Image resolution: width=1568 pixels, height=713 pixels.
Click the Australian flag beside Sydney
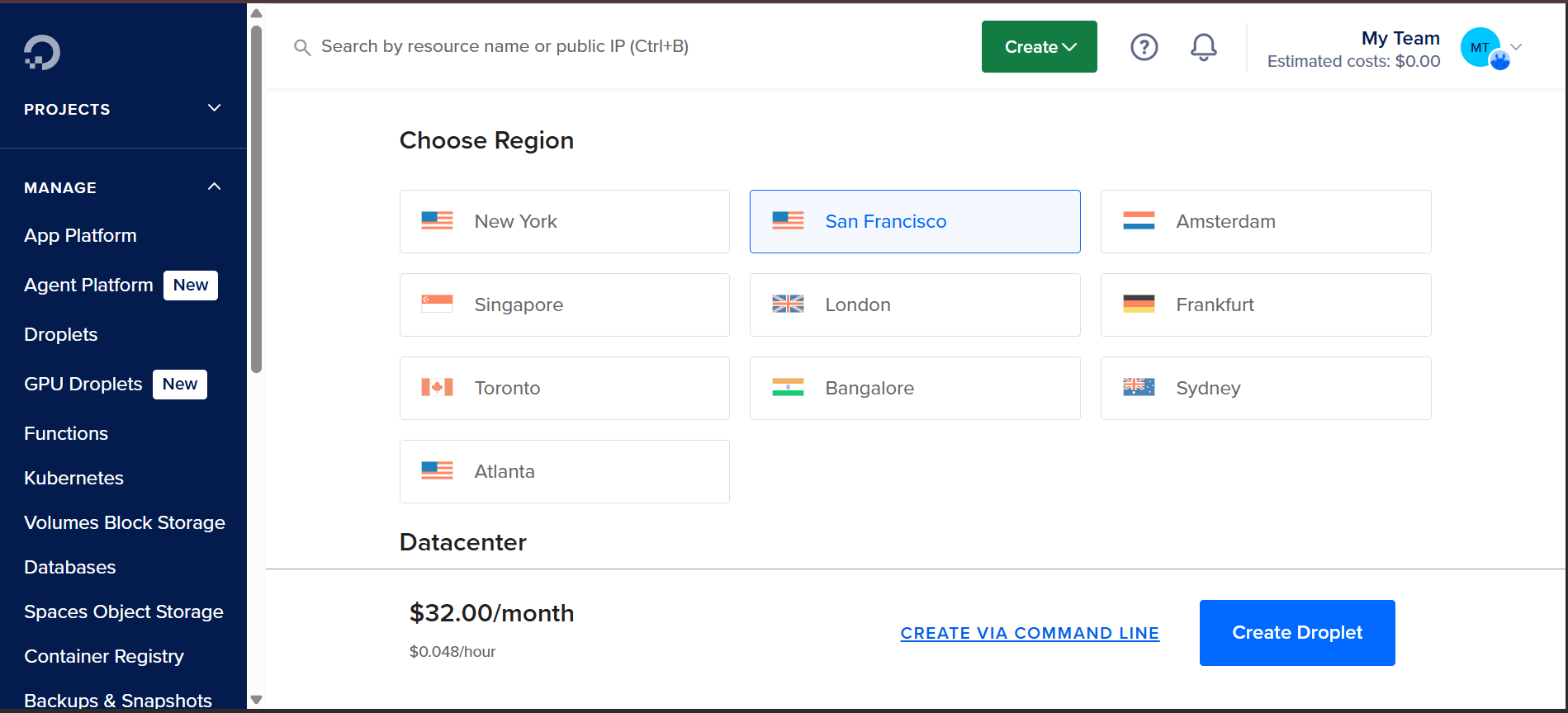[x=1139, y=387]
